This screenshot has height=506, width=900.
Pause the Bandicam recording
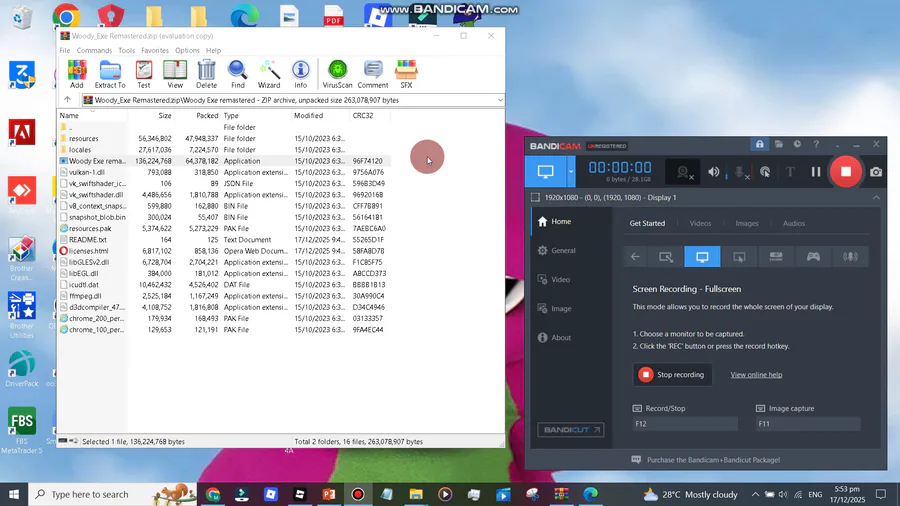[816, 172]
